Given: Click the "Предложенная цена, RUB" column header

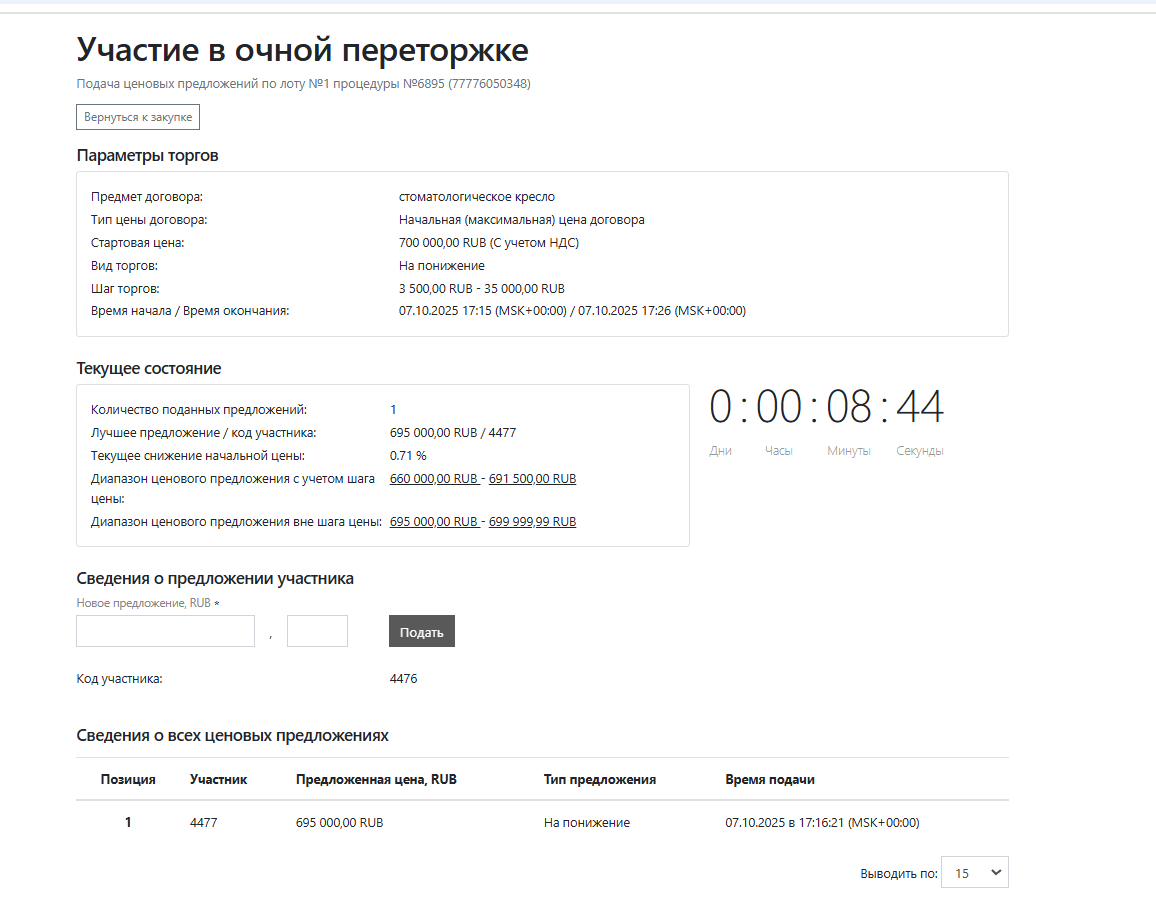Looking at the screenshot, I should 376,779.
